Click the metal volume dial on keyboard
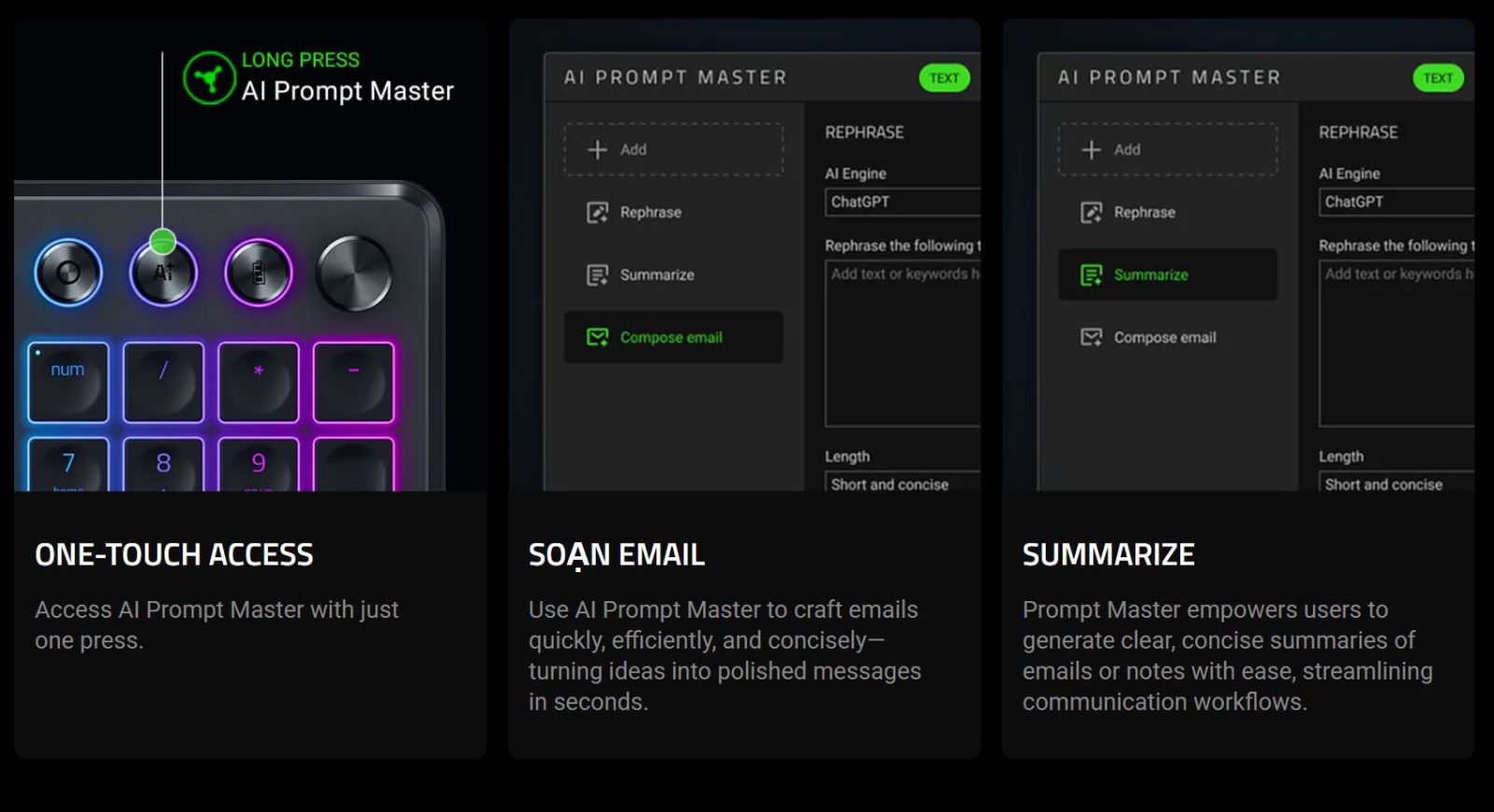 (x=354, y=273)
